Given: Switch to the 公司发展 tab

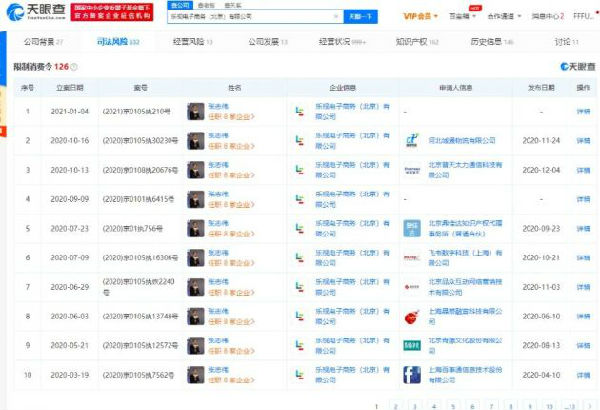Looking at the screenshot, I should [x=268, y=42].
